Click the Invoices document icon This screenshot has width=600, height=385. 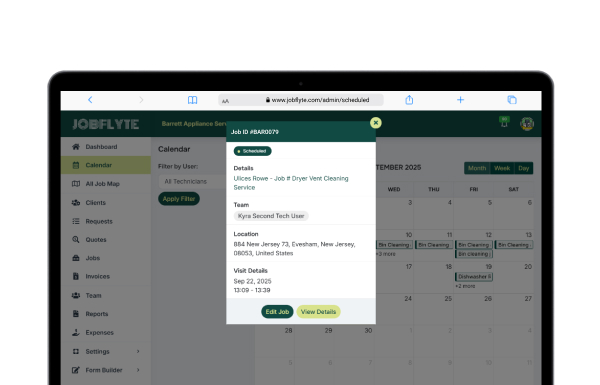tap(76, 276)
